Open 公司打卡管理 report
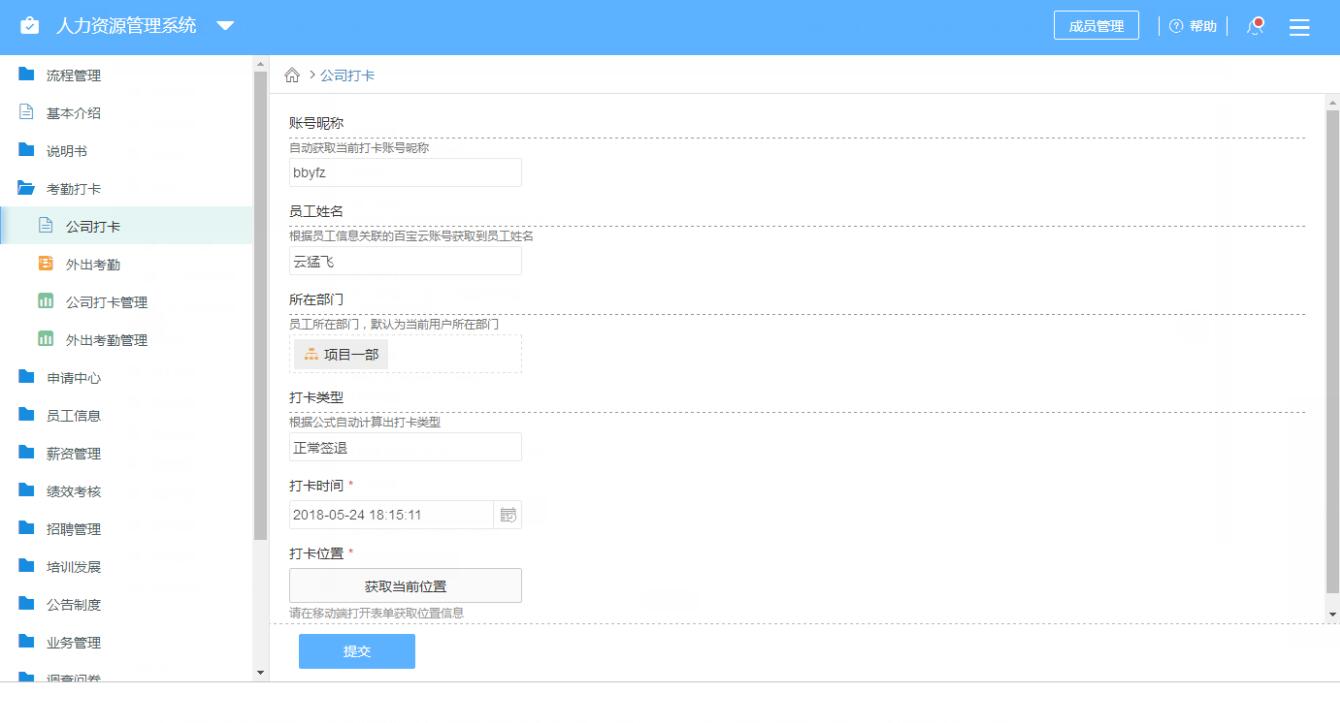 click(126, 302)
